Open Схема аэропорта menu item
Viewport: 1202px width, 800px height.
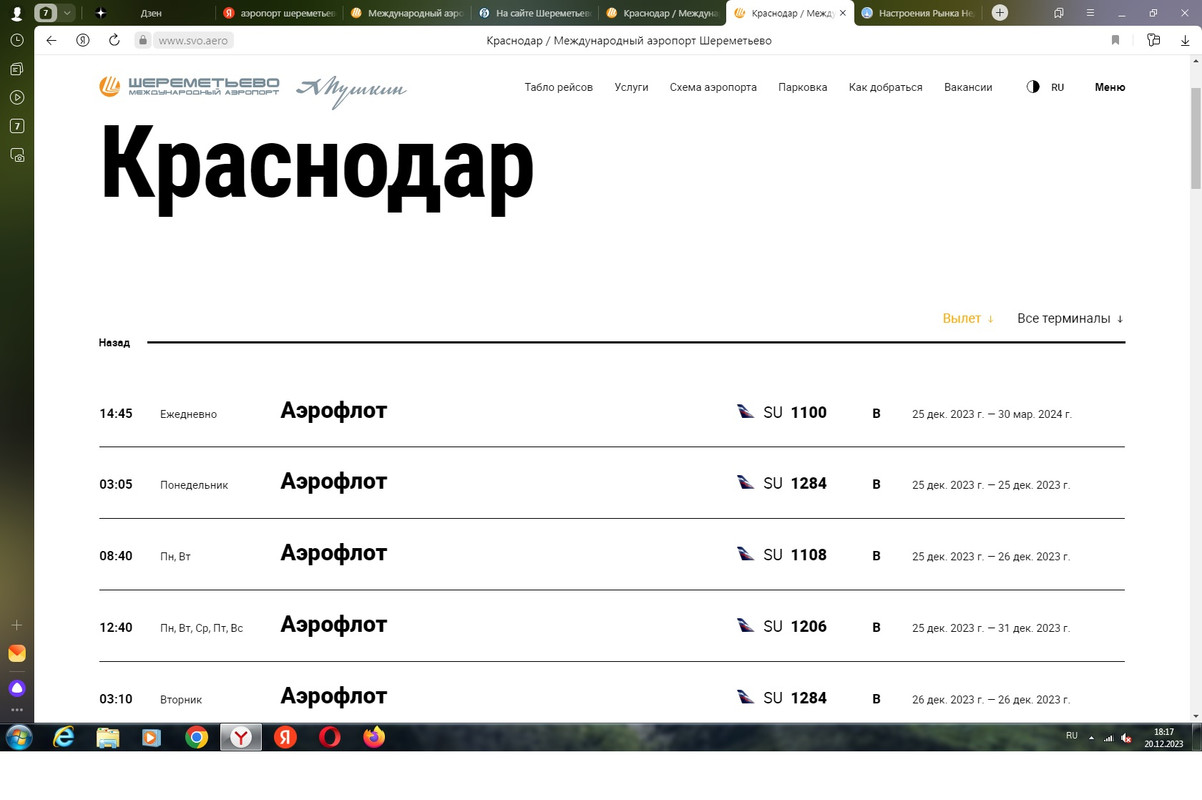tap(713, 87)
